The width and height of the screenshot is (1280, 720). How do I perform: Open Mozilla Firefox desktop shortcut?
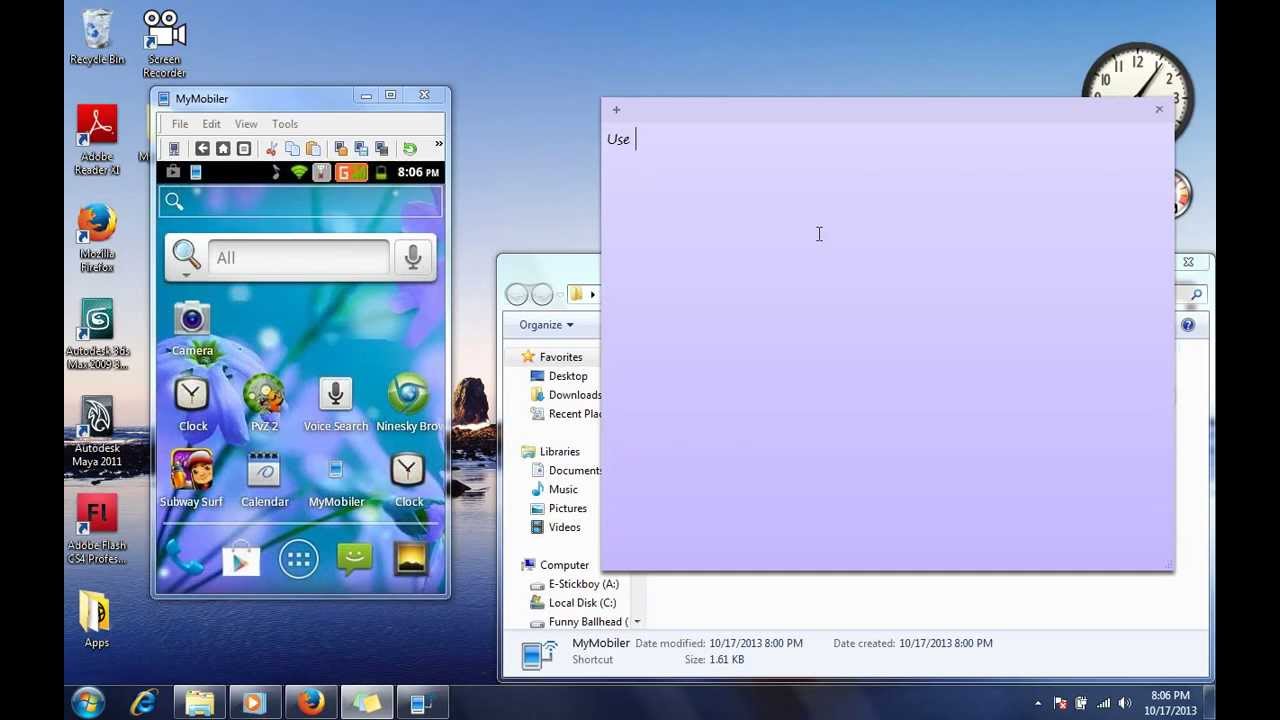click(x=97, y=238)
